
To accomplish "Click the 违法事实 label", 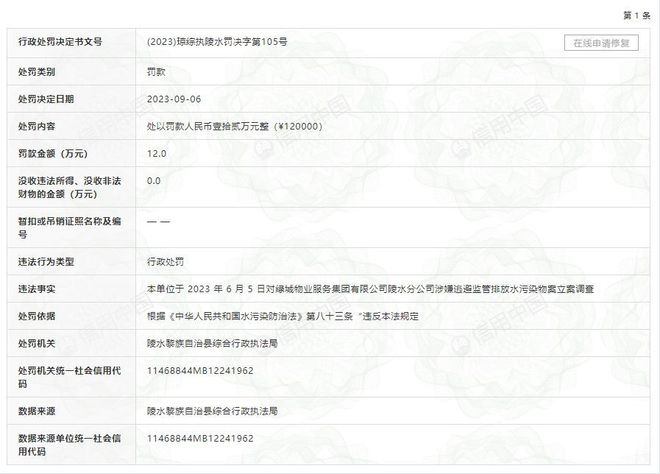I will click(37, 289).
